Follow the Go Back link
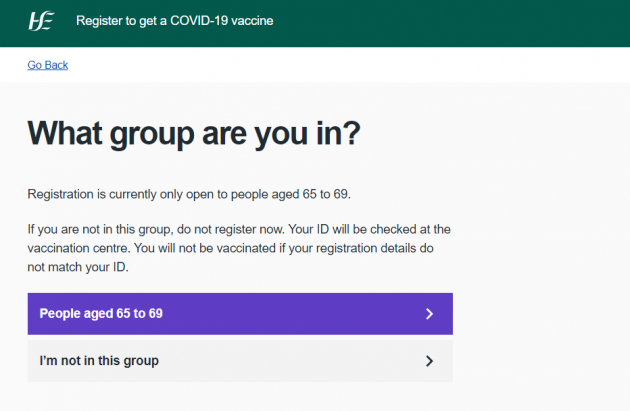The width and height of the screenshot is (630, 411). pos(48,65)
